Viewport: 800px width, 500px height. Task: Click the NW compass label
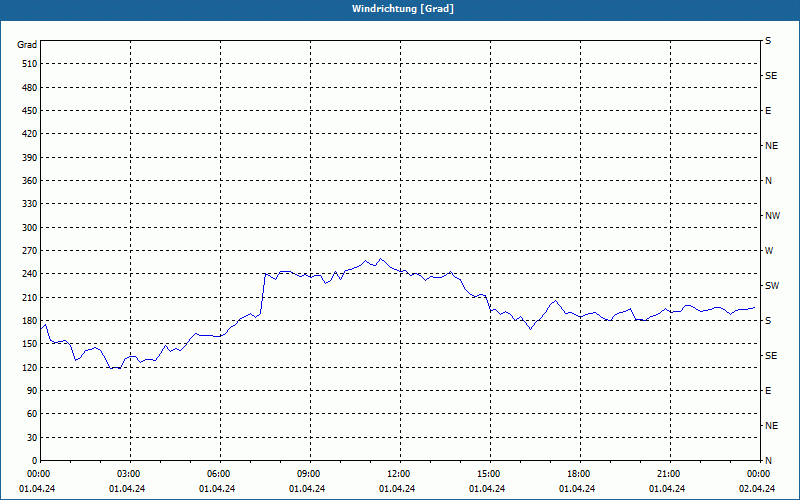click(x=772, y=216)
